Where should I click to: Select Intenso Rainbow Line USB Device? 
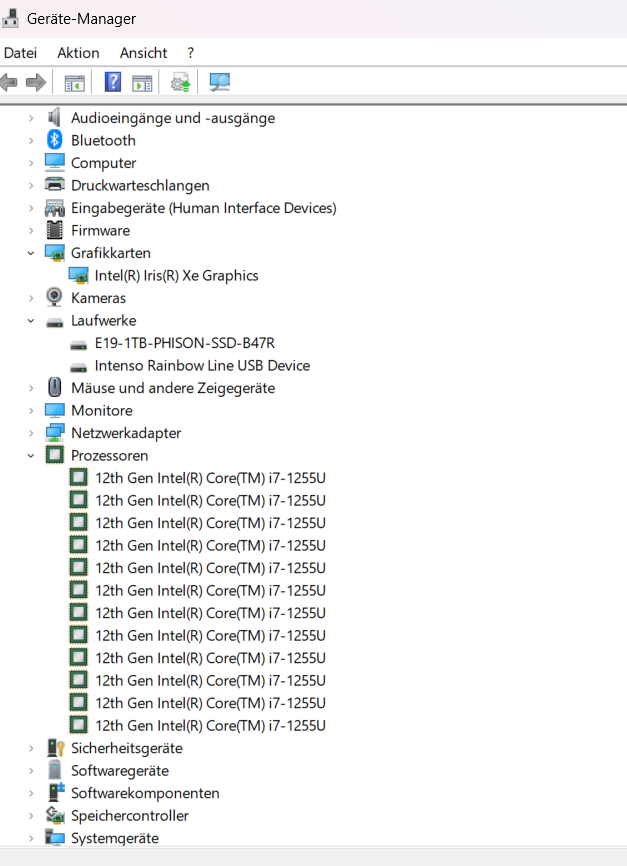[202, 366]
